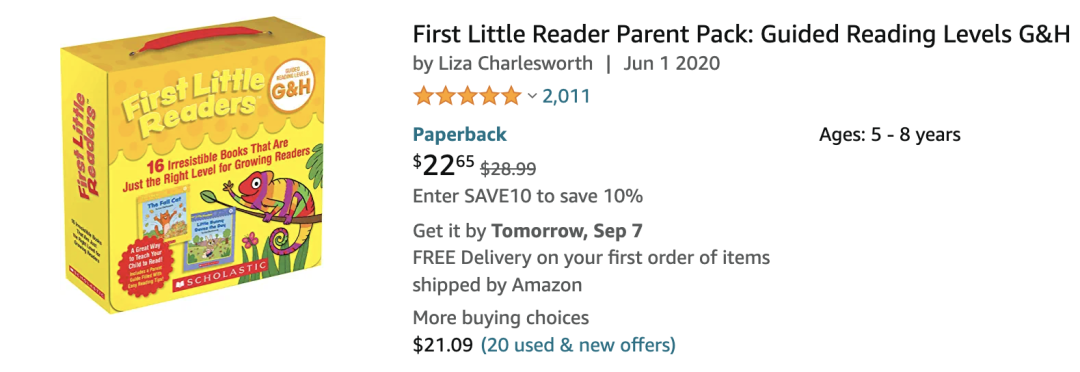1080x372 pixels.
Task: Open the 2,011 customer reviews link
Action: (x=566, y=96)
